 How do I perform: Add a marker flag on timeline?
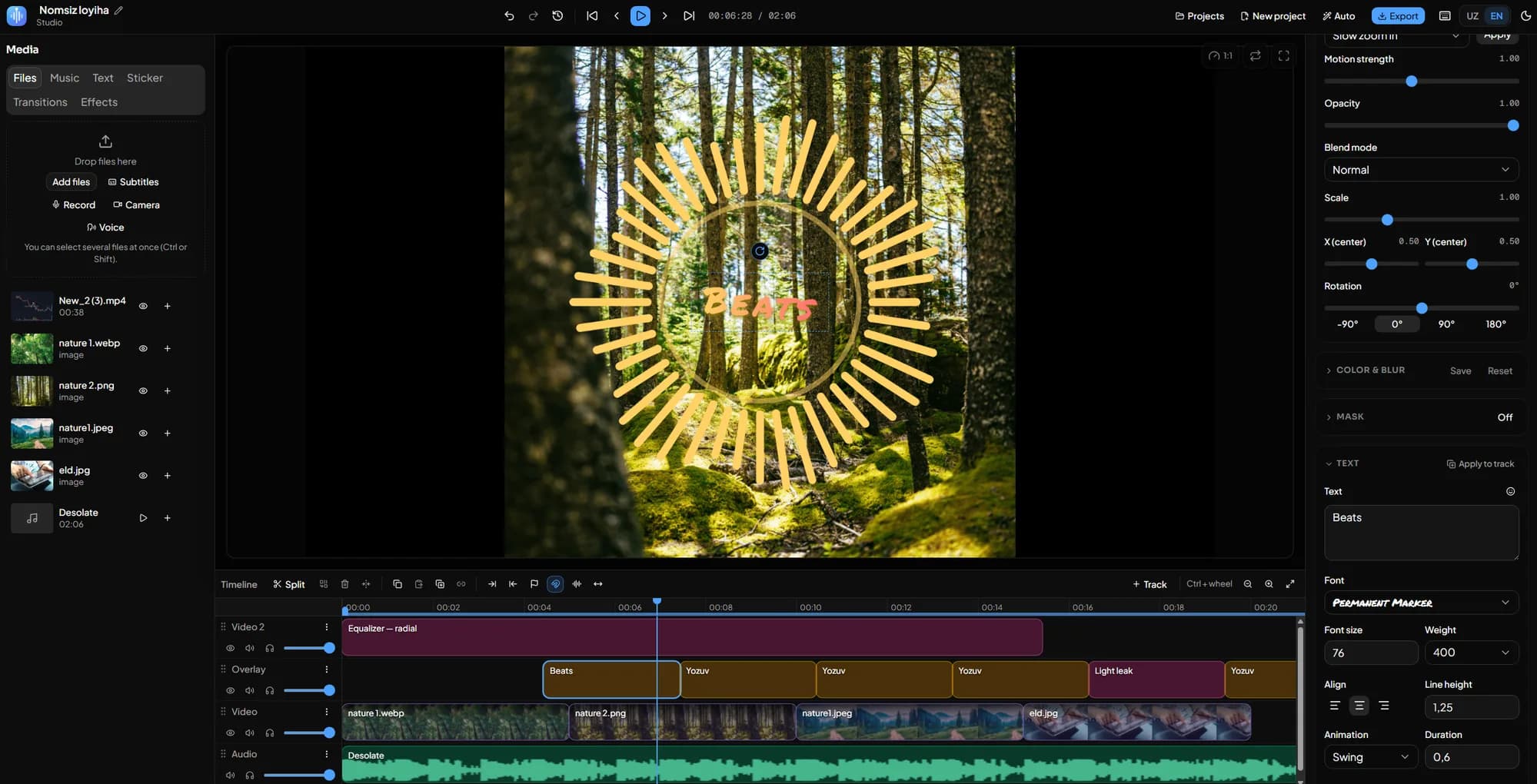click(x=534, y=584)
